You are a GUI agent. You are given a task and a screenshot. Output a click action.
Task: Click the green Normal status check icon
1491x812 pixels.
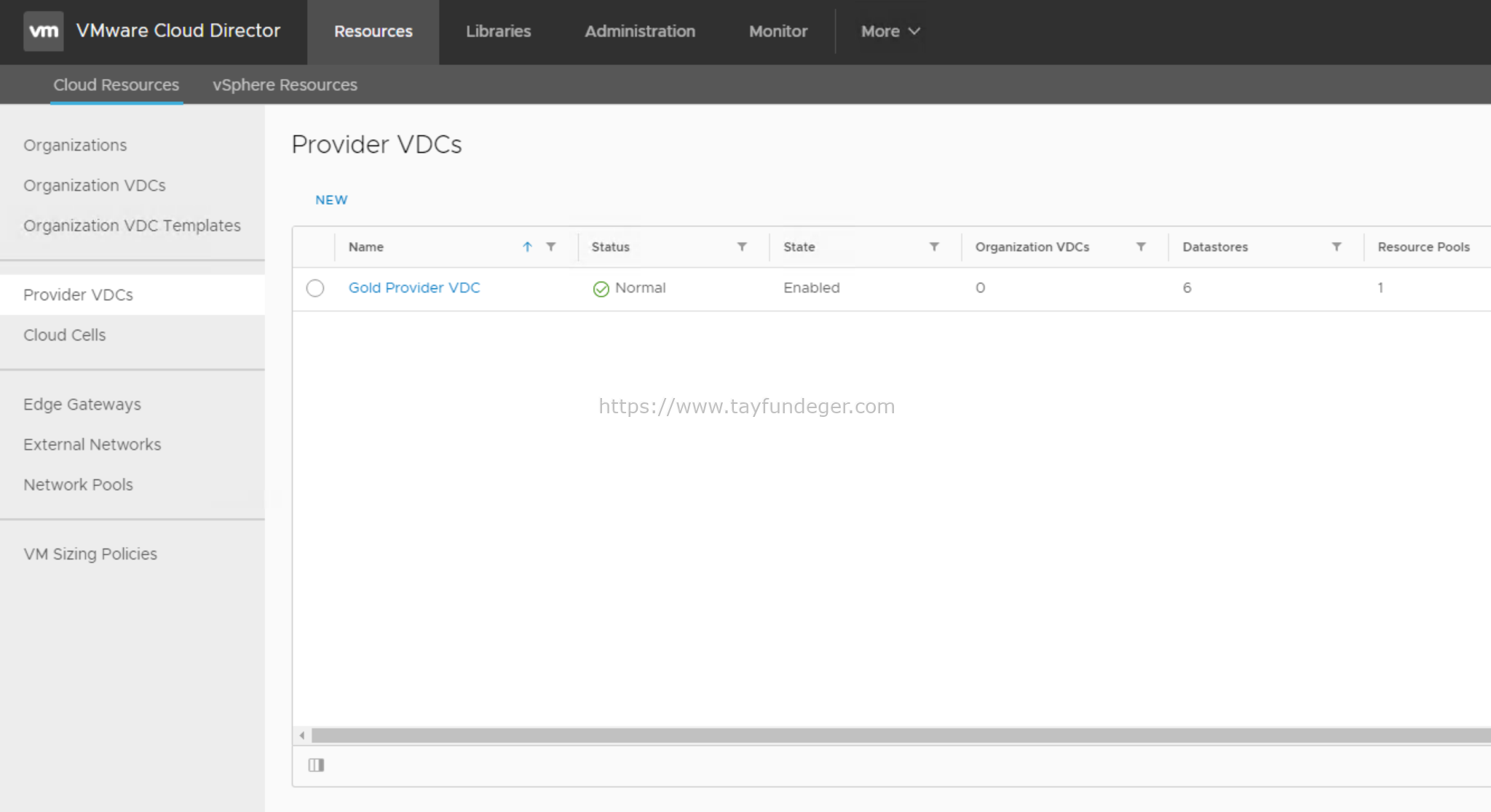[x=600, y=288]
